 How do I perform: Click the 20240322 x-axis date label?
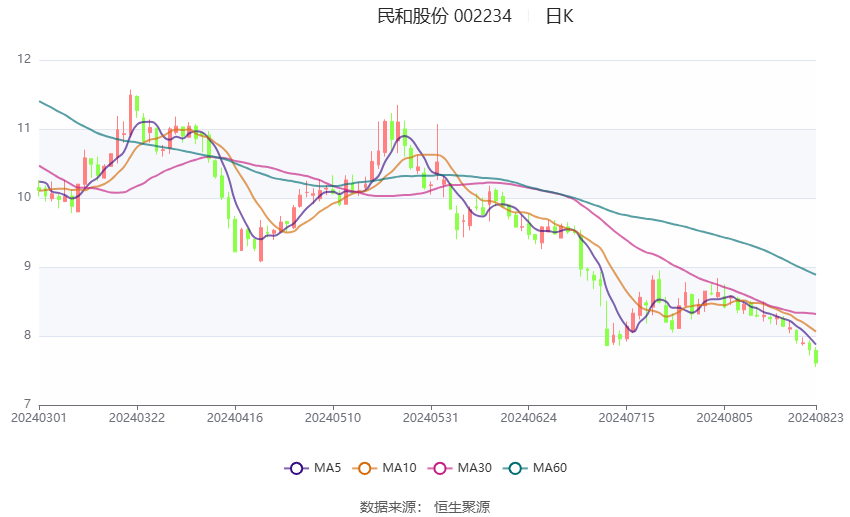pyautogui.click(x=137, y=418)
